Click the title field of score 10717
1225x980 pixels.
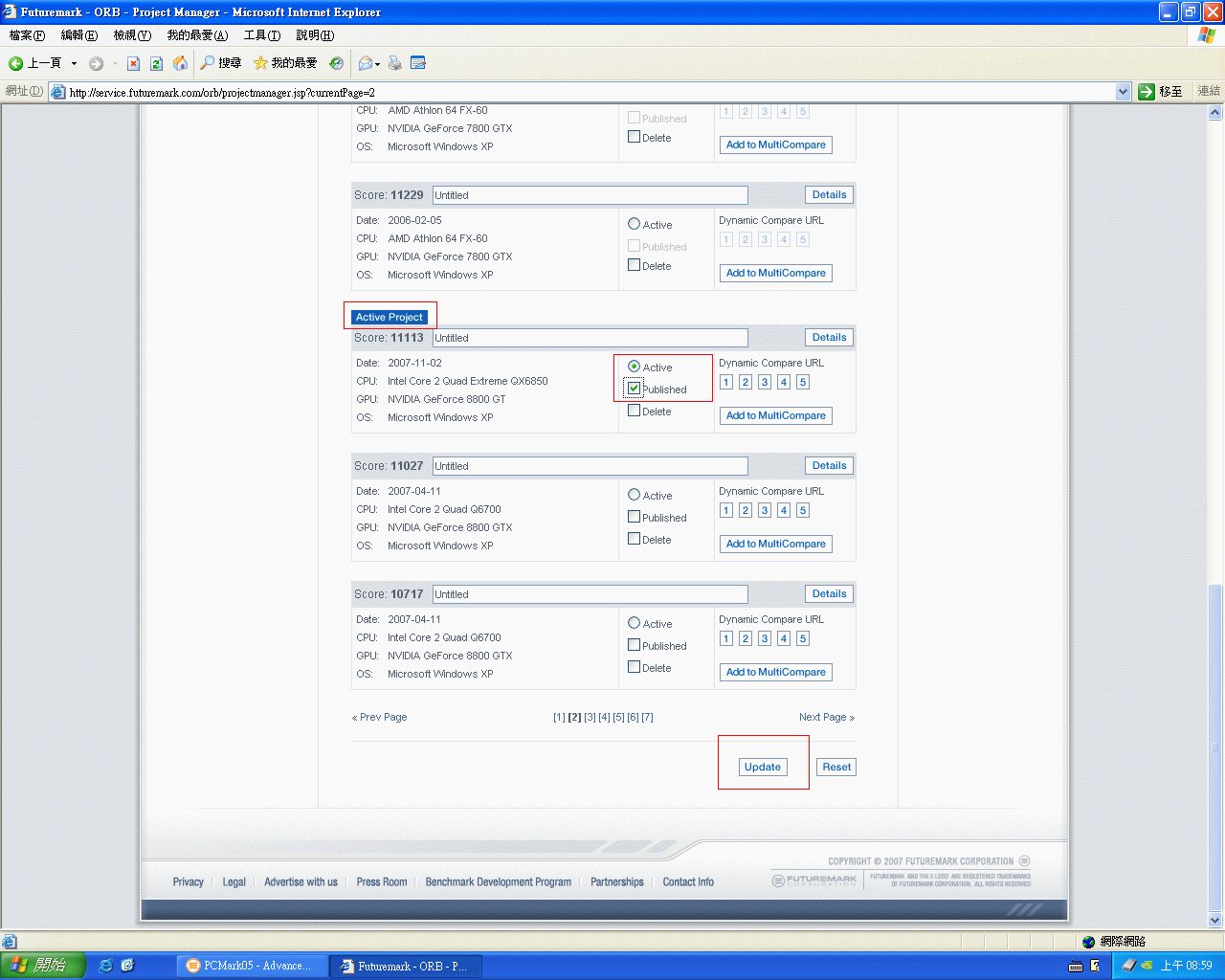(x=590, y=594)
